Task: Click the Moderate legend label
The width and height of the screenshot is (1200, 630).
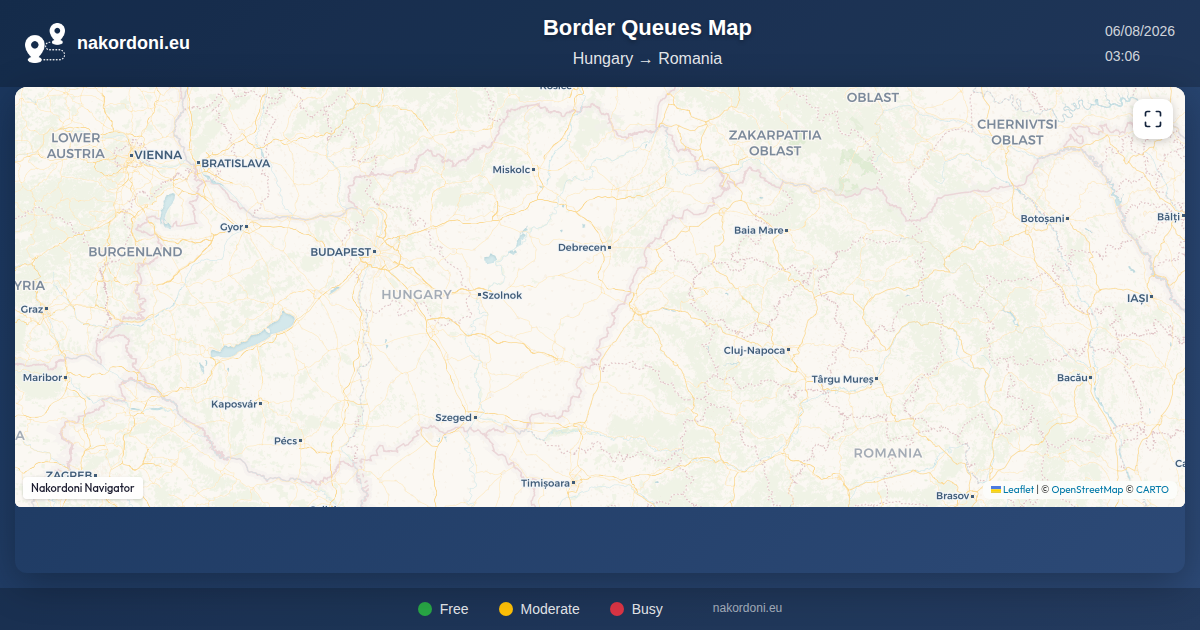Action: [550, 609]
